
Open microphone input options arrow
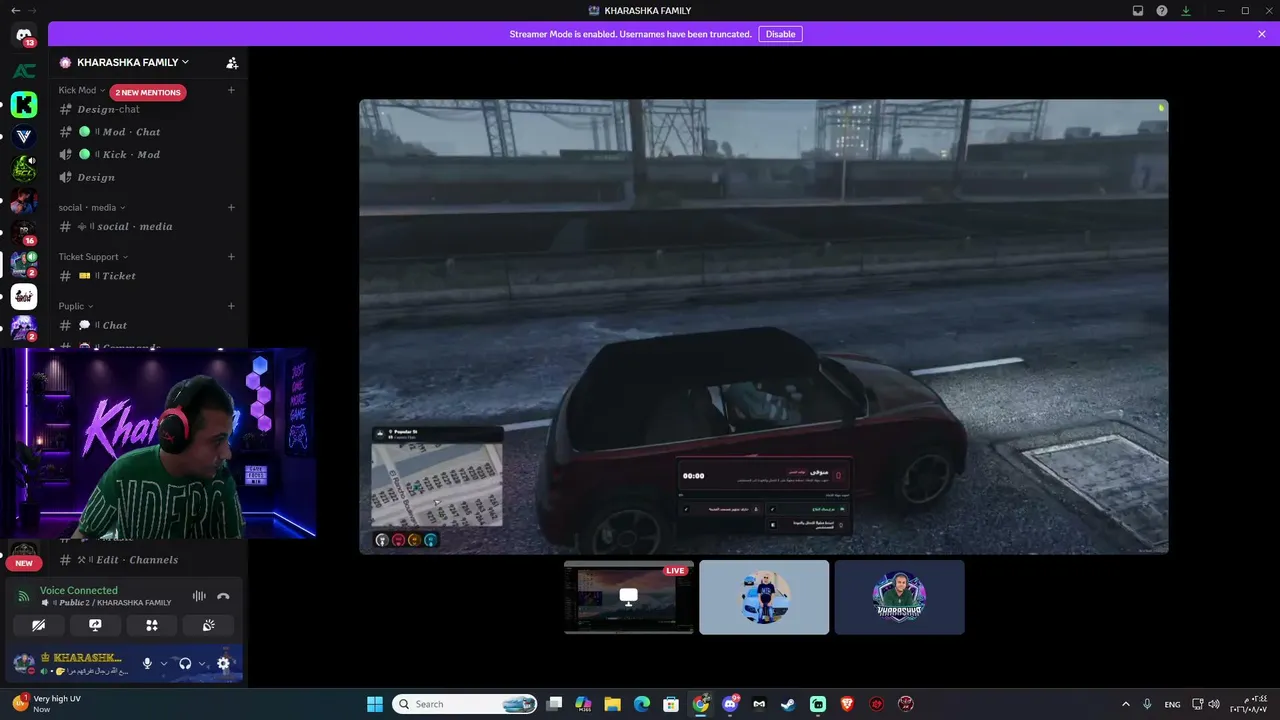[163, 663]
